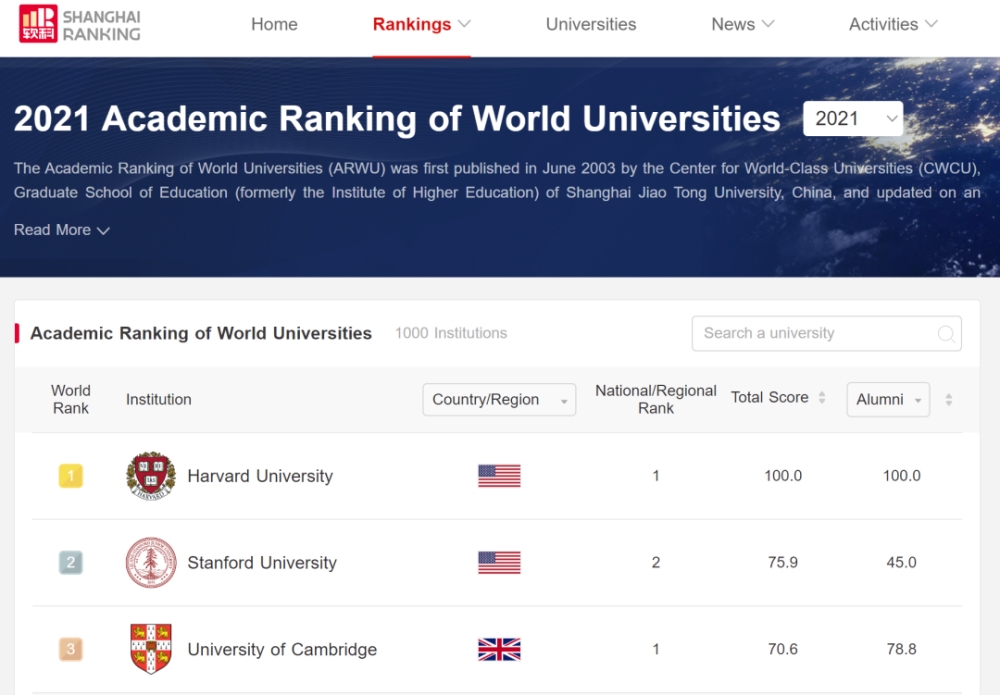Click Cambridge's total score 70.6
The width and height of the screenshot is (1000, 695).
click(x=783, y=649)
